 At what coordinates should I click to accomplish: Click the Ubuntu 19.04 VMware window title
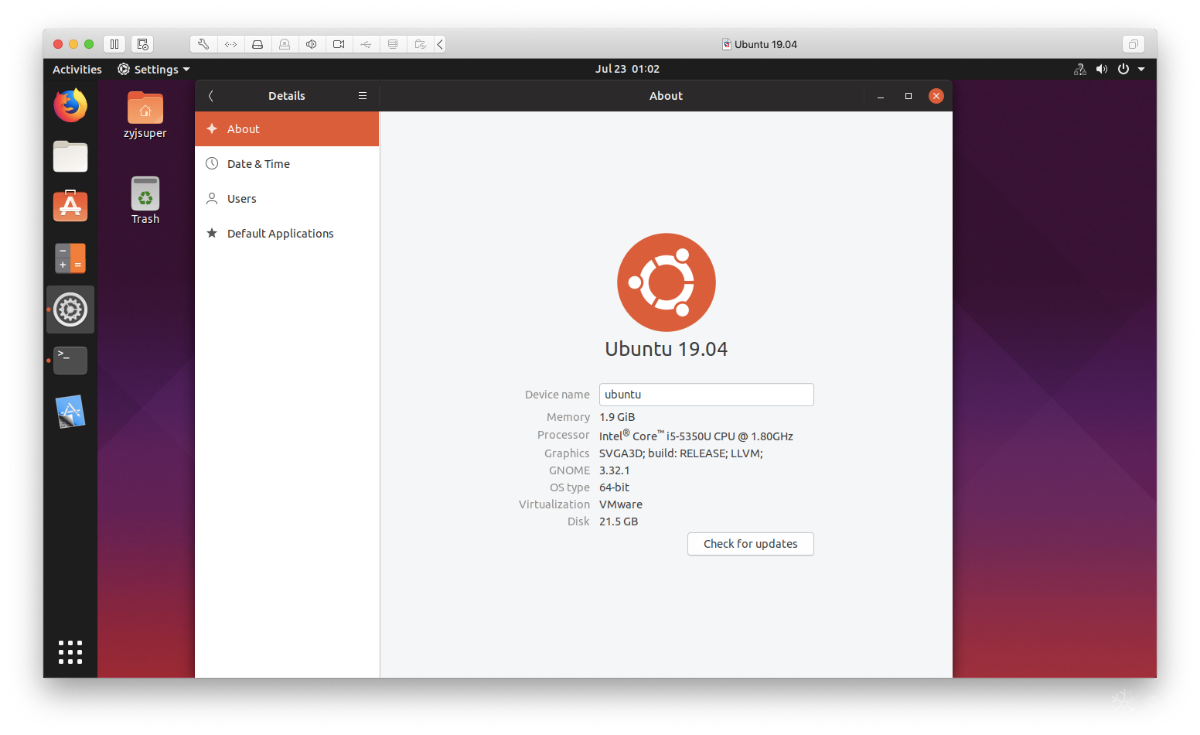point(759,44)
